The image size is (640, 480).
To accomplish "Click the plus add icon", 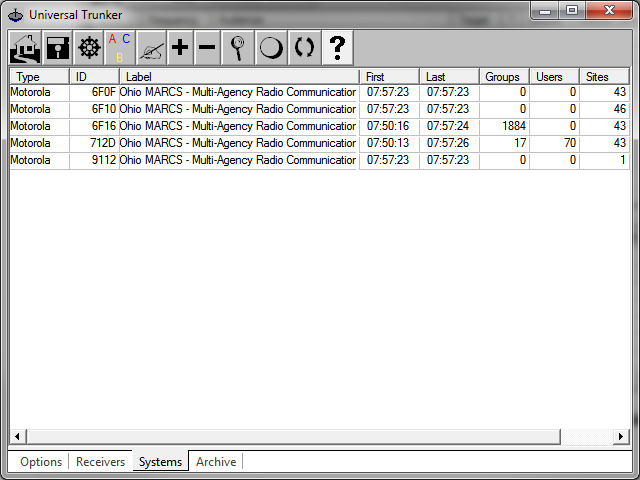I will (180, 47).
